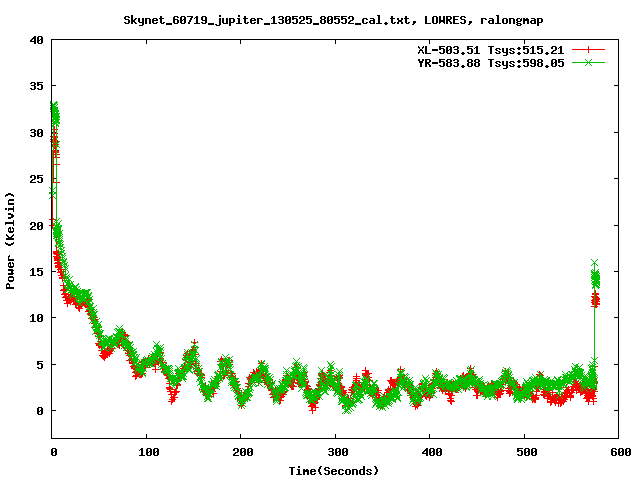640x480 pixels.
Task: Click the x-axis tick label 400
Action: (432, 452)
